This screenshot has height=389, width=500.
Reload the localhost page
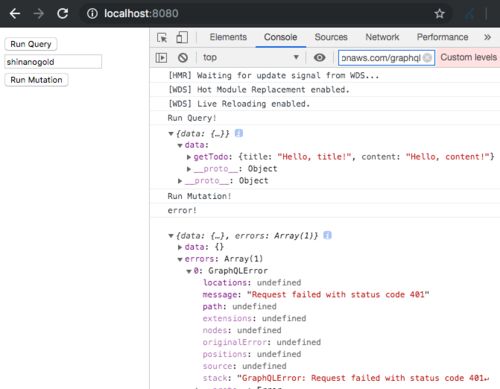point(62,14)
